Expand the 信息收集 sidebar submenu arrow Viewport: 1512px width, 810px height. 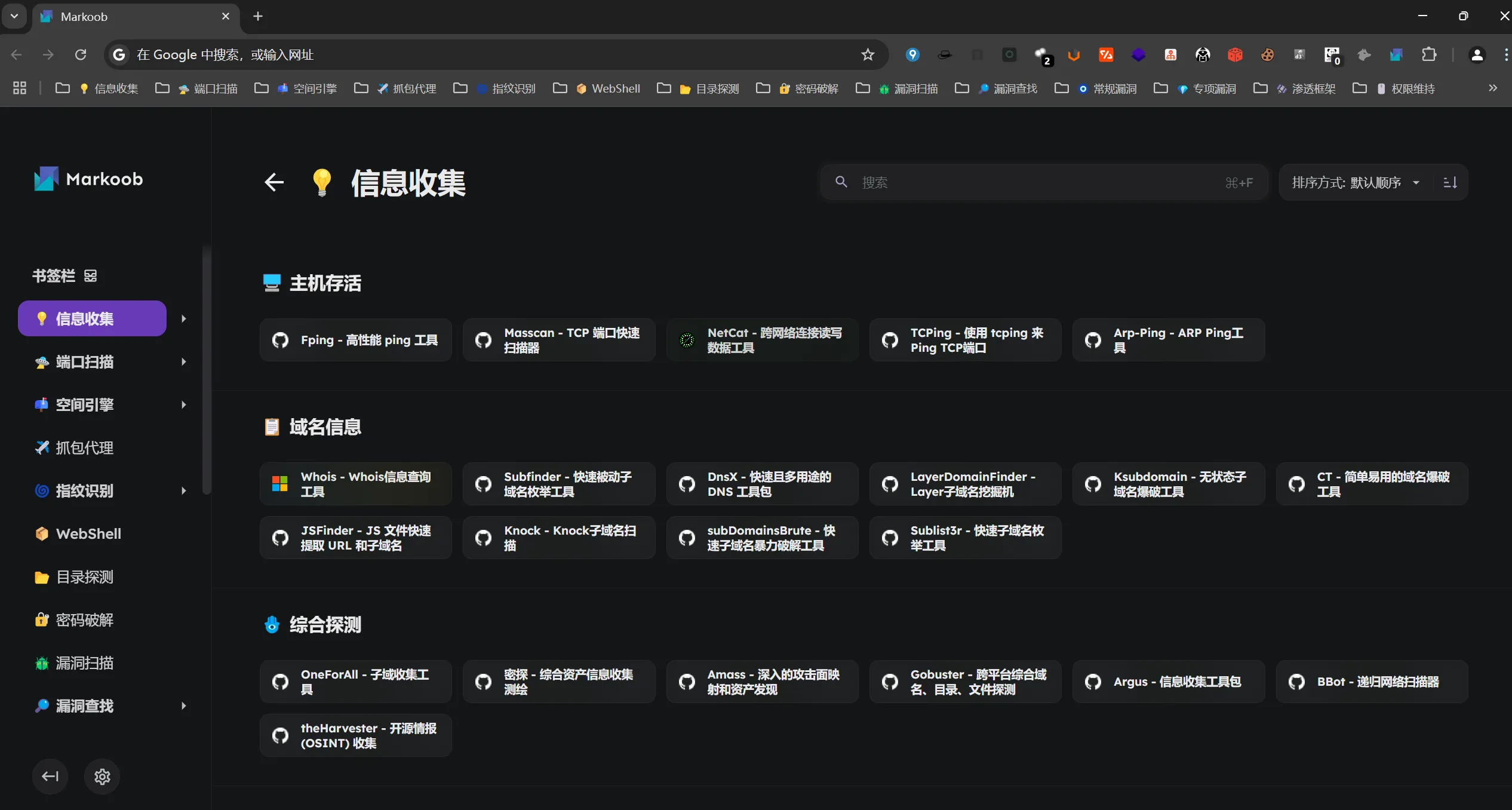click(x=184, y=318)
